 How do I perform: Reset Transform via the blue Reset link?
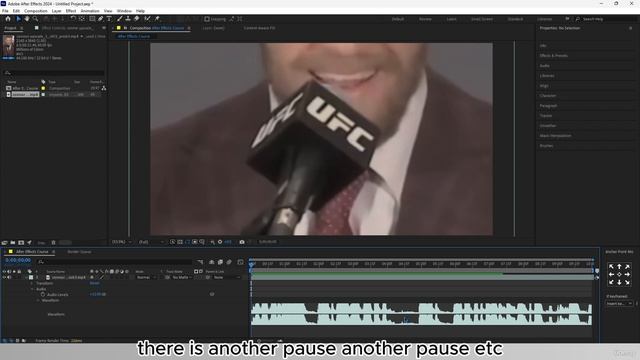(94, 283)
